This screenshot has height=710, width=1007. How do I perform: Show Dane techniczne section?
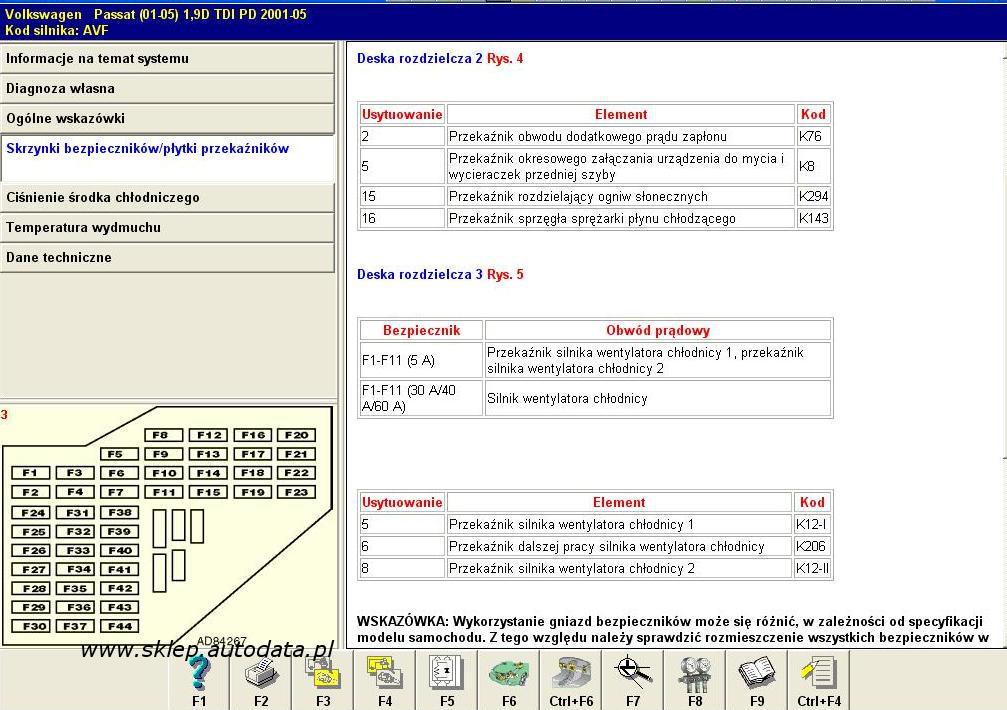(167, 258)
